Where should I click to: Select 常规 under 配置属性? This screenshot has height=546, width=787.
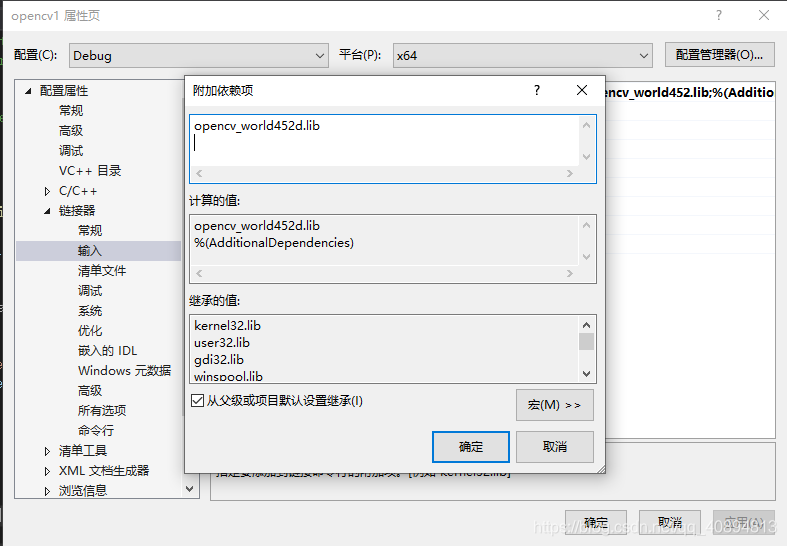pyautogui.click(x=71, y=110)
